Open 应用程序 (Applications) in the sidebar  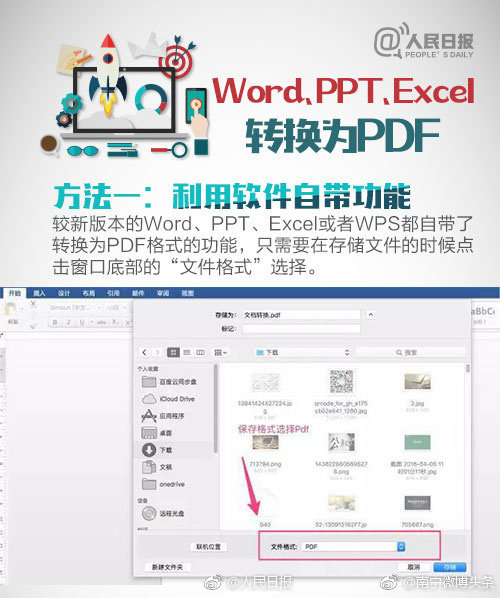coord(163,416)
